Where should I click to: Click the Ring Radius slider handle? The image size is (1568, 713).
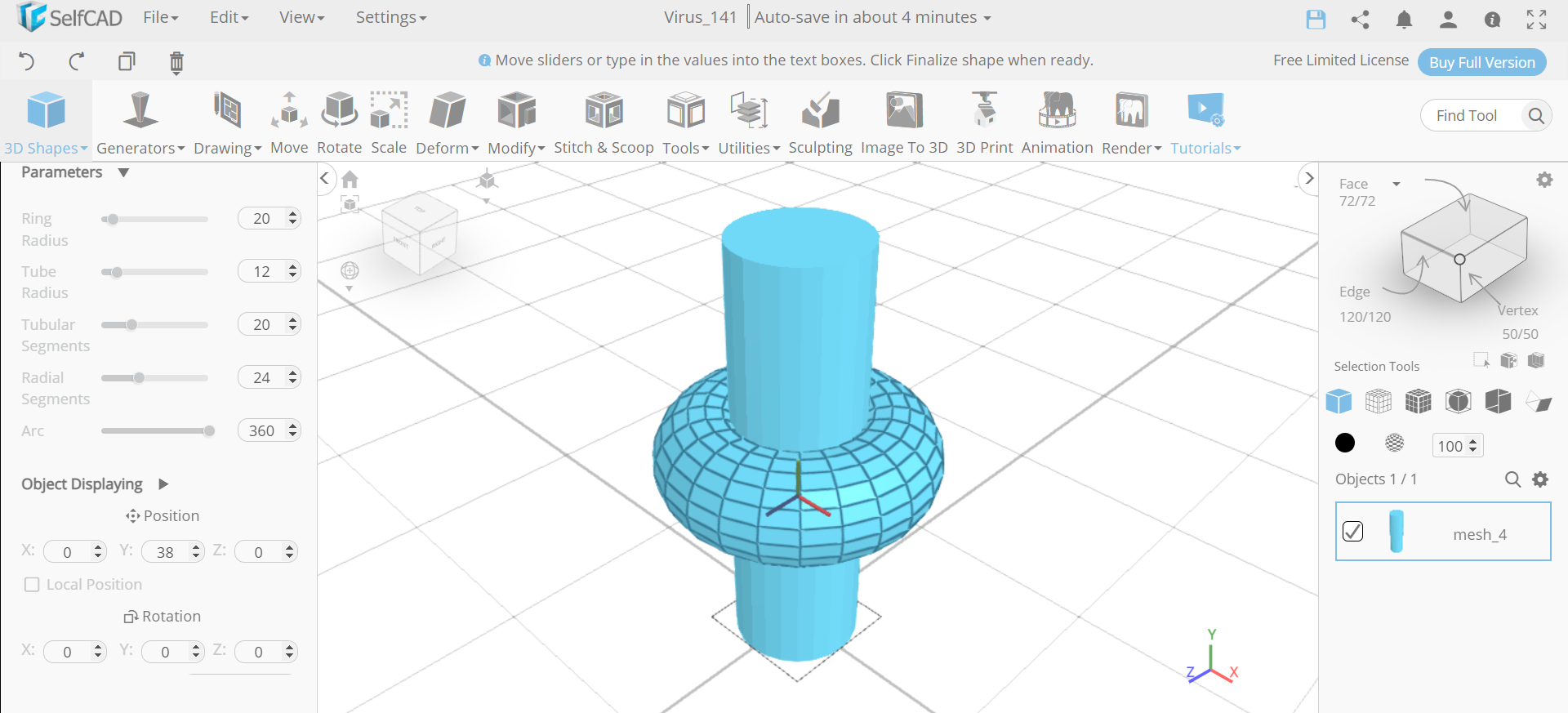[x=113, y=219]
